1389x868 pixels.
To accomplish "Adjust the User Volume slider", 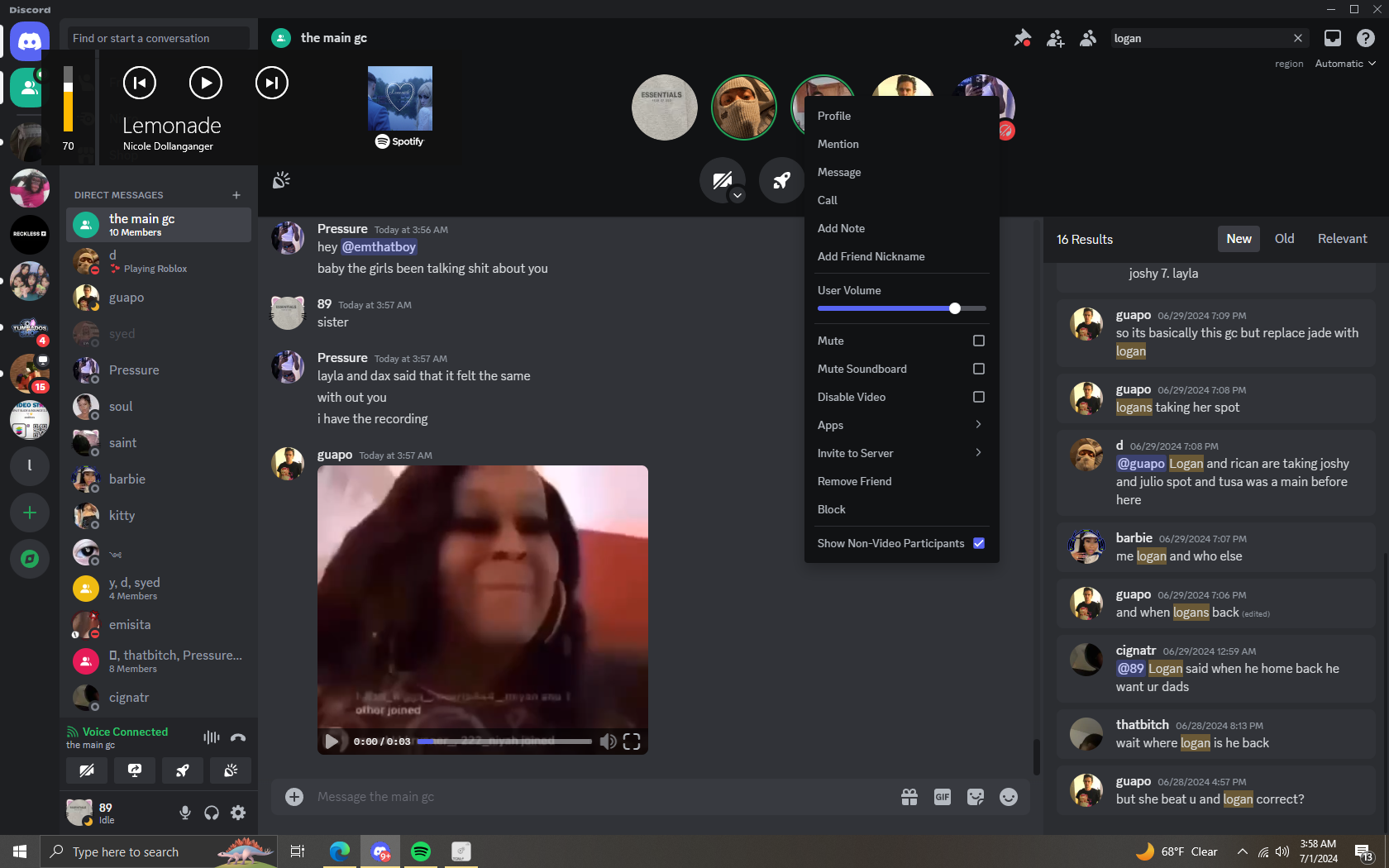I will tap(901, 308).
